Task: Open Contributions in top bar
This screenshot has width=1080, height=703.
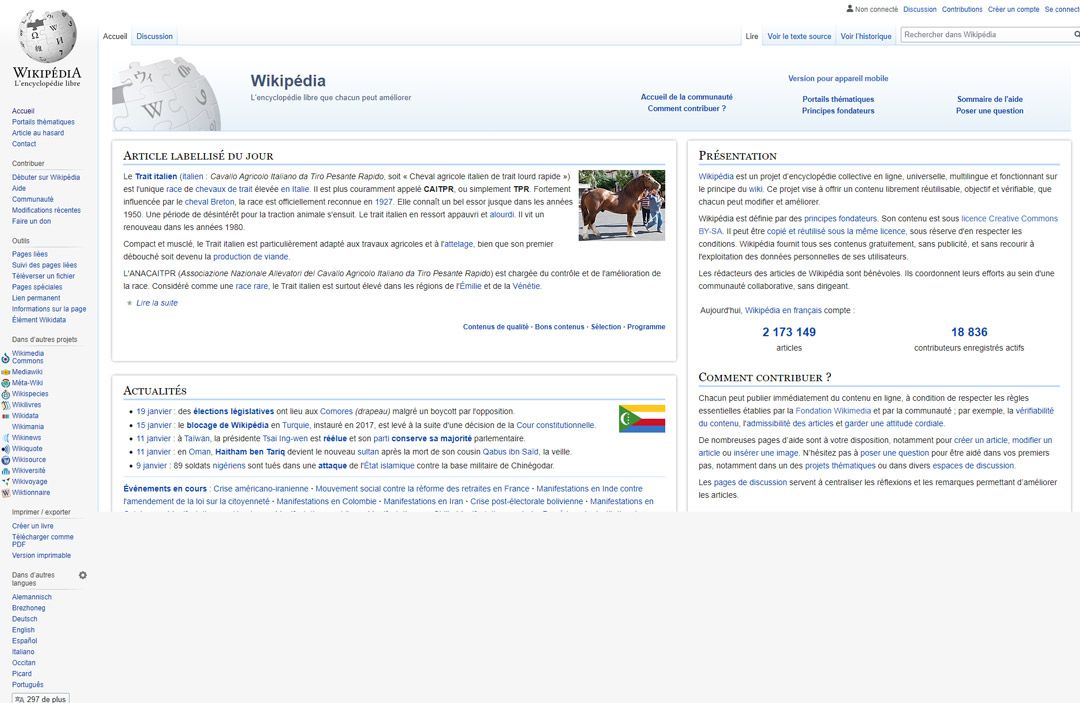Action: click(962, 10)
